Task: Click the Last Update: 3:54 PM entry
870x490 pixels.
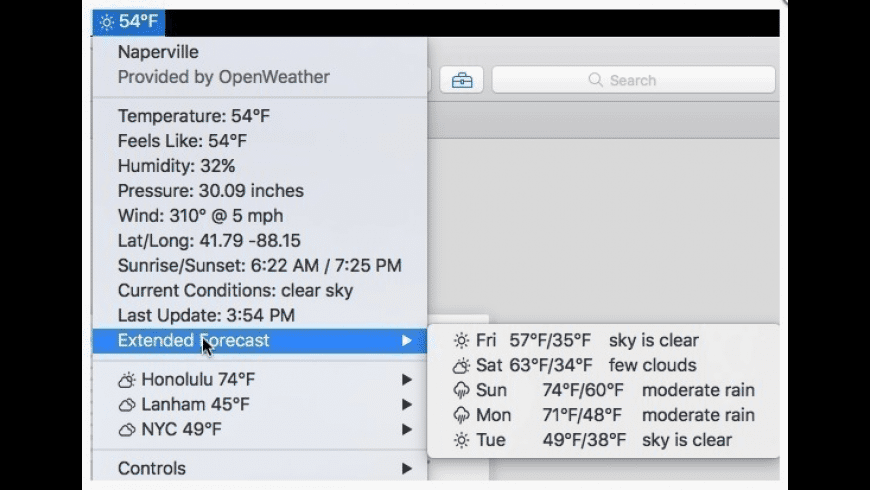Action: [x=206, y=316]
